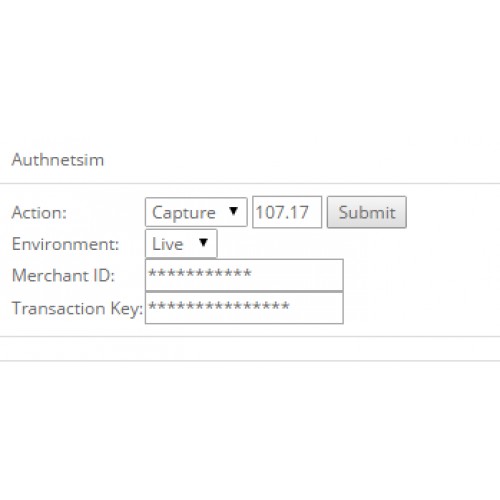Click the masked asterisks in Merchant ID
Screen dimensions: 500x500
[200, 273]
